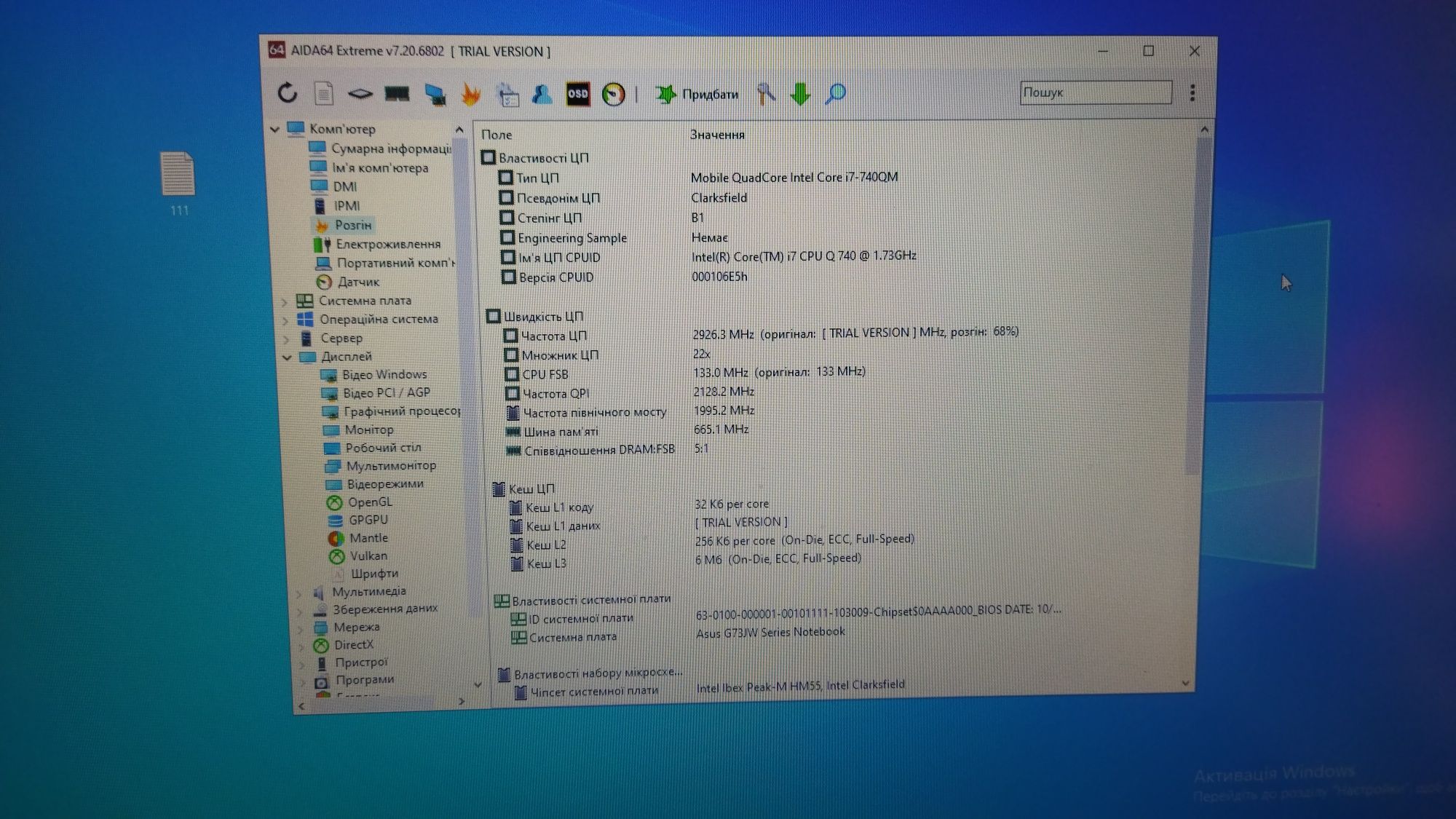This screenshot has width=1456, height=819.
Task: Select the Clock/Timer icon in toolbar
Action: (x=613, y=92)
